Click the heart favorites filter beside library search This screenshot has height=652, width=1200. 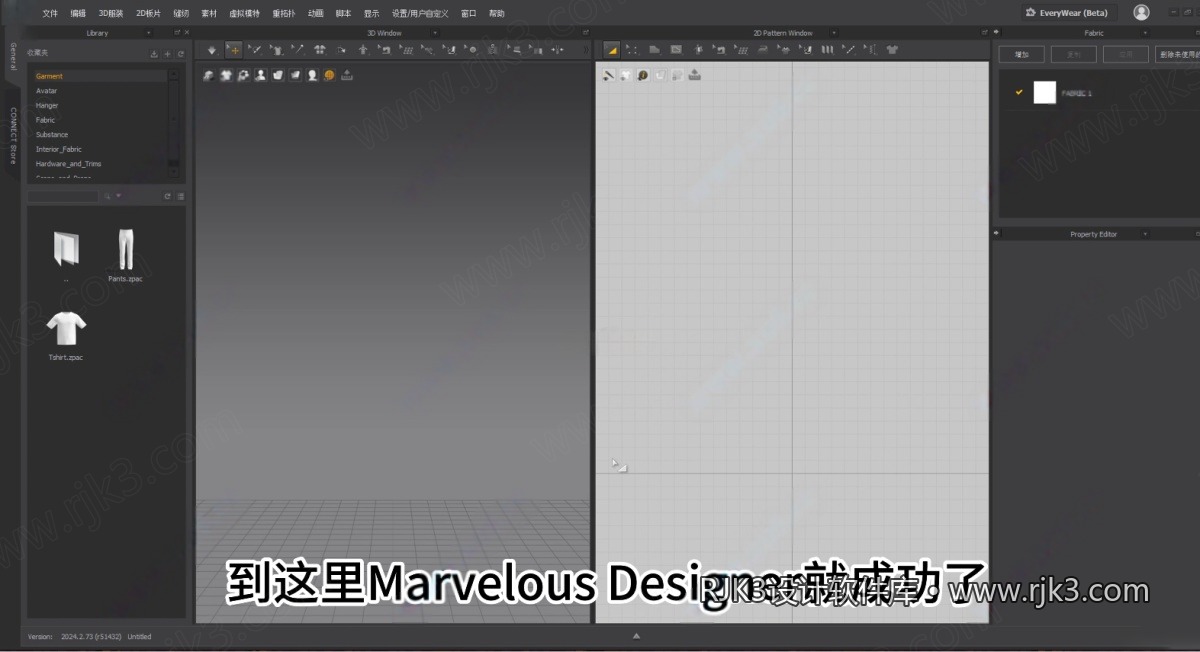(x=118, y=196)
